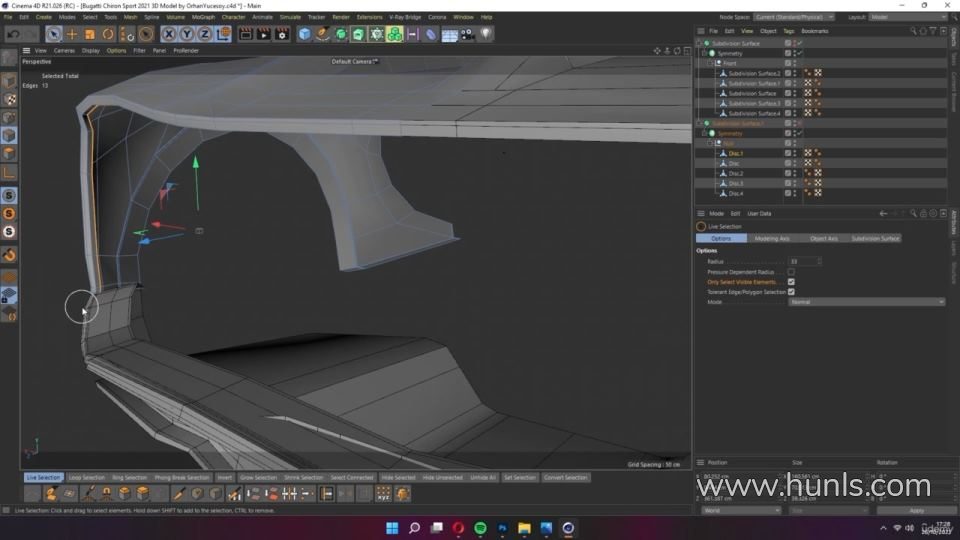Switch the coordinate system icon
960x540 pixels.
pos(223,34)
